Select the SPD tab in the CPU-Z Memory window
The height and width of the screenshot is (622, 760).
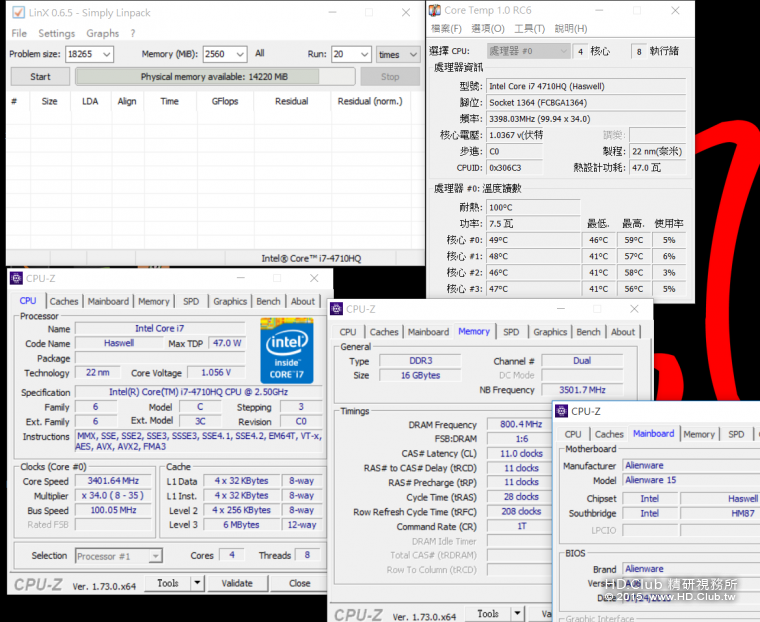tap(511, 332)
